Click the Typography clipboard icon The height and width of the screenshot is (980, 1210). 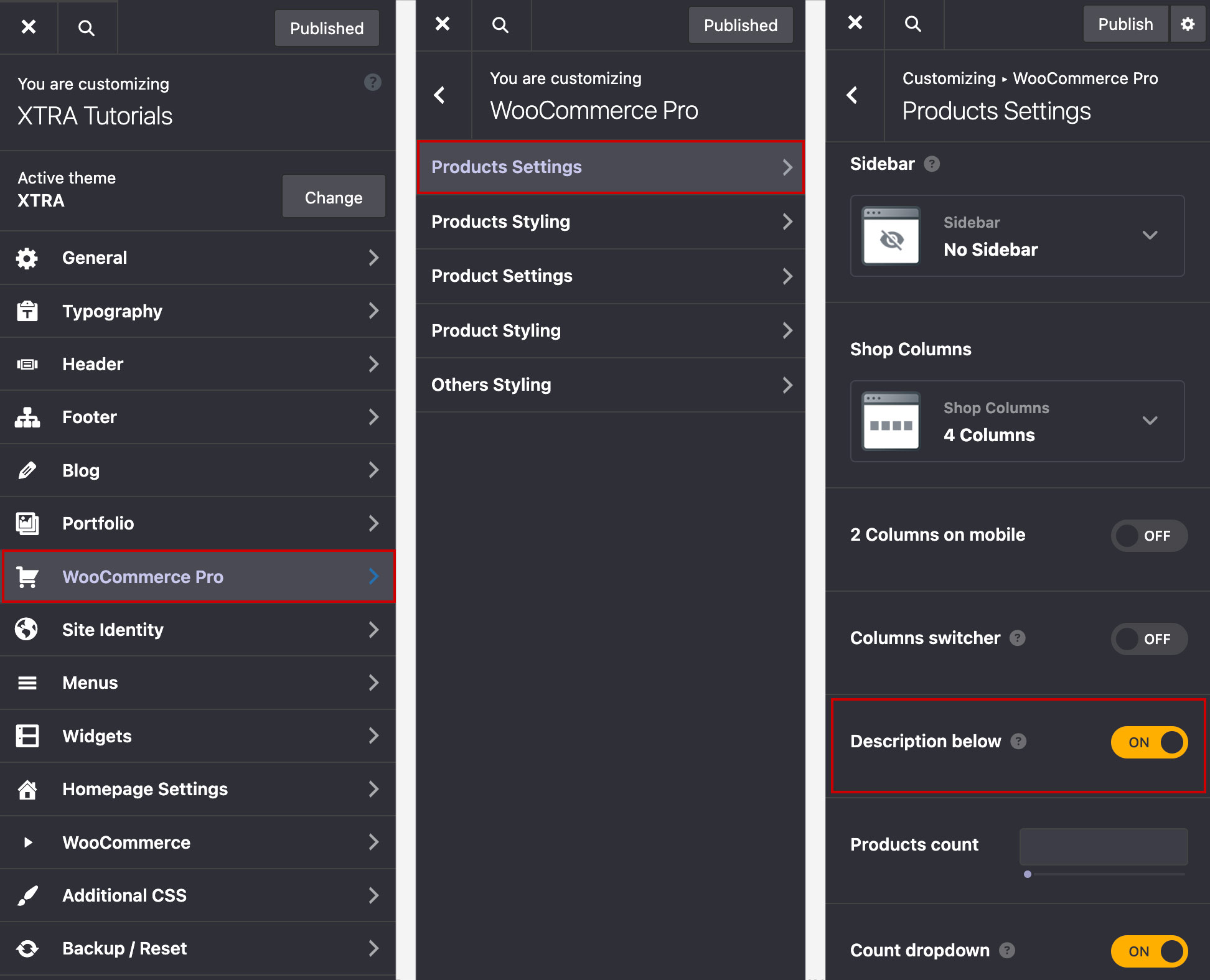point(27,311)
